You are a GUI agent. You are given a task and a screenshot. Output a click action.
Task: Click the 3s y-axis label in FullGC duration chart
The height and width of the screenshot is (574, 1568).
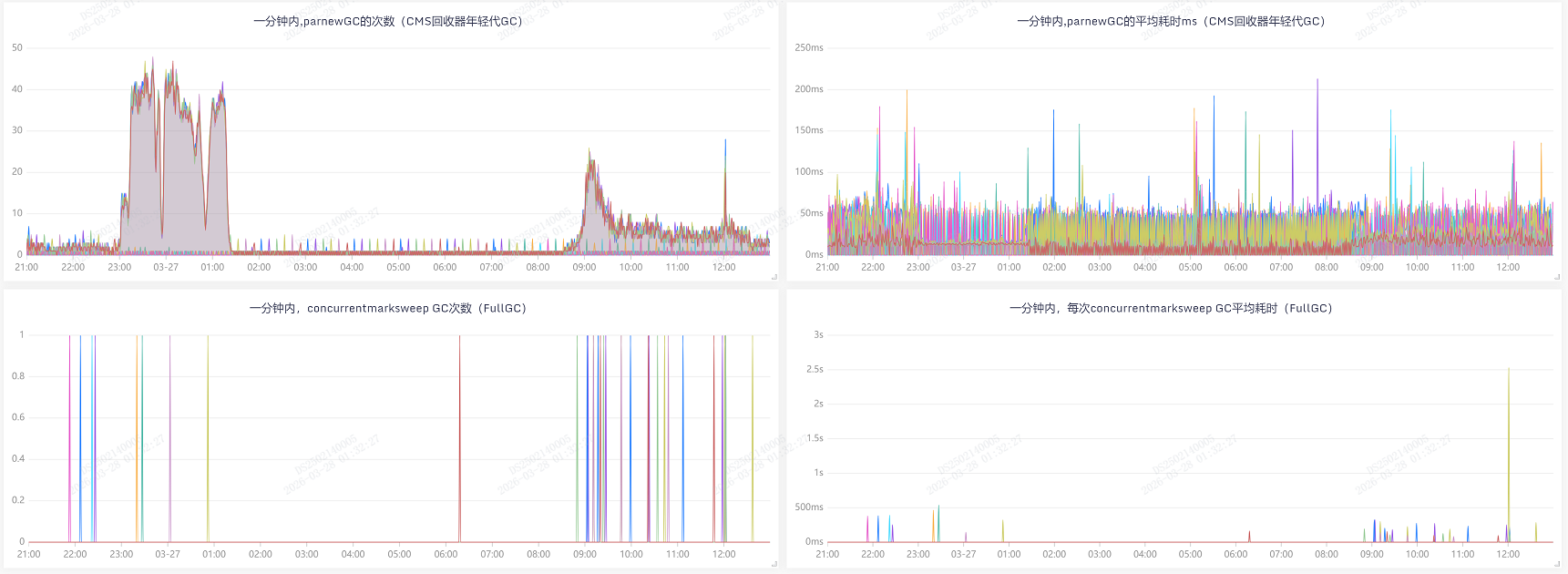818,334
